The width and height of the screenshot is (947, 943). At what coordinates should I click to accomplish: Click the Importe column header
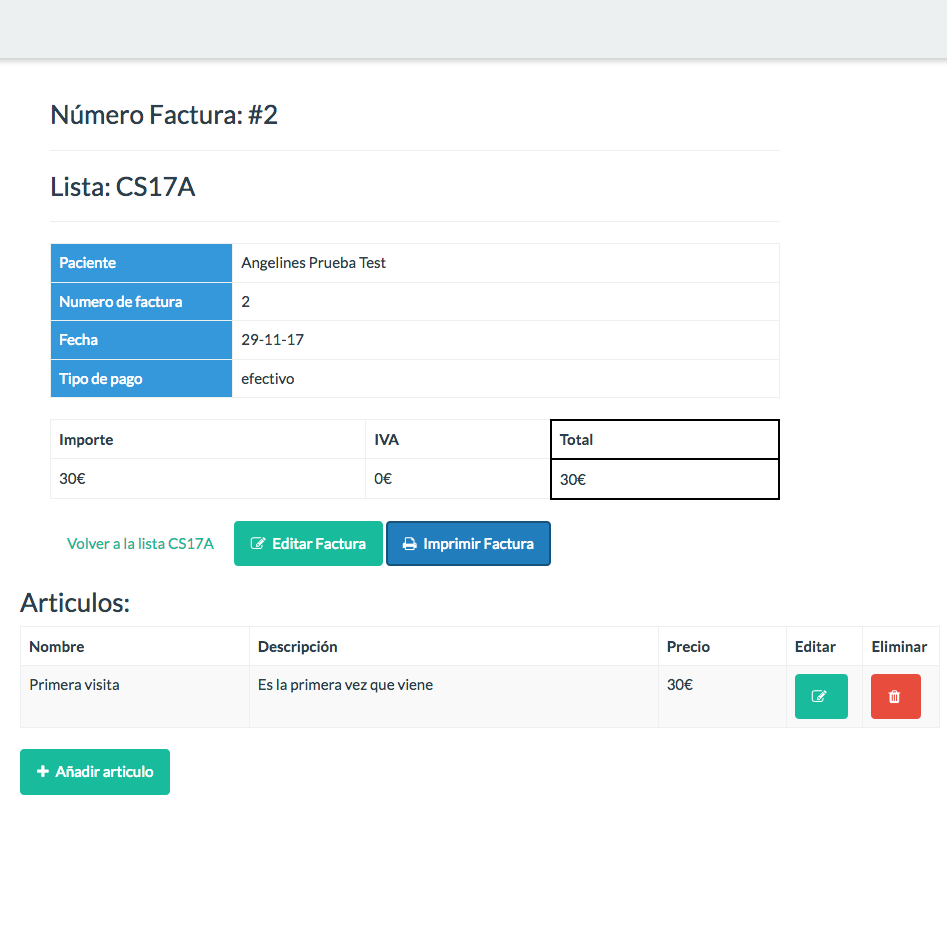(x=208, y=439)
